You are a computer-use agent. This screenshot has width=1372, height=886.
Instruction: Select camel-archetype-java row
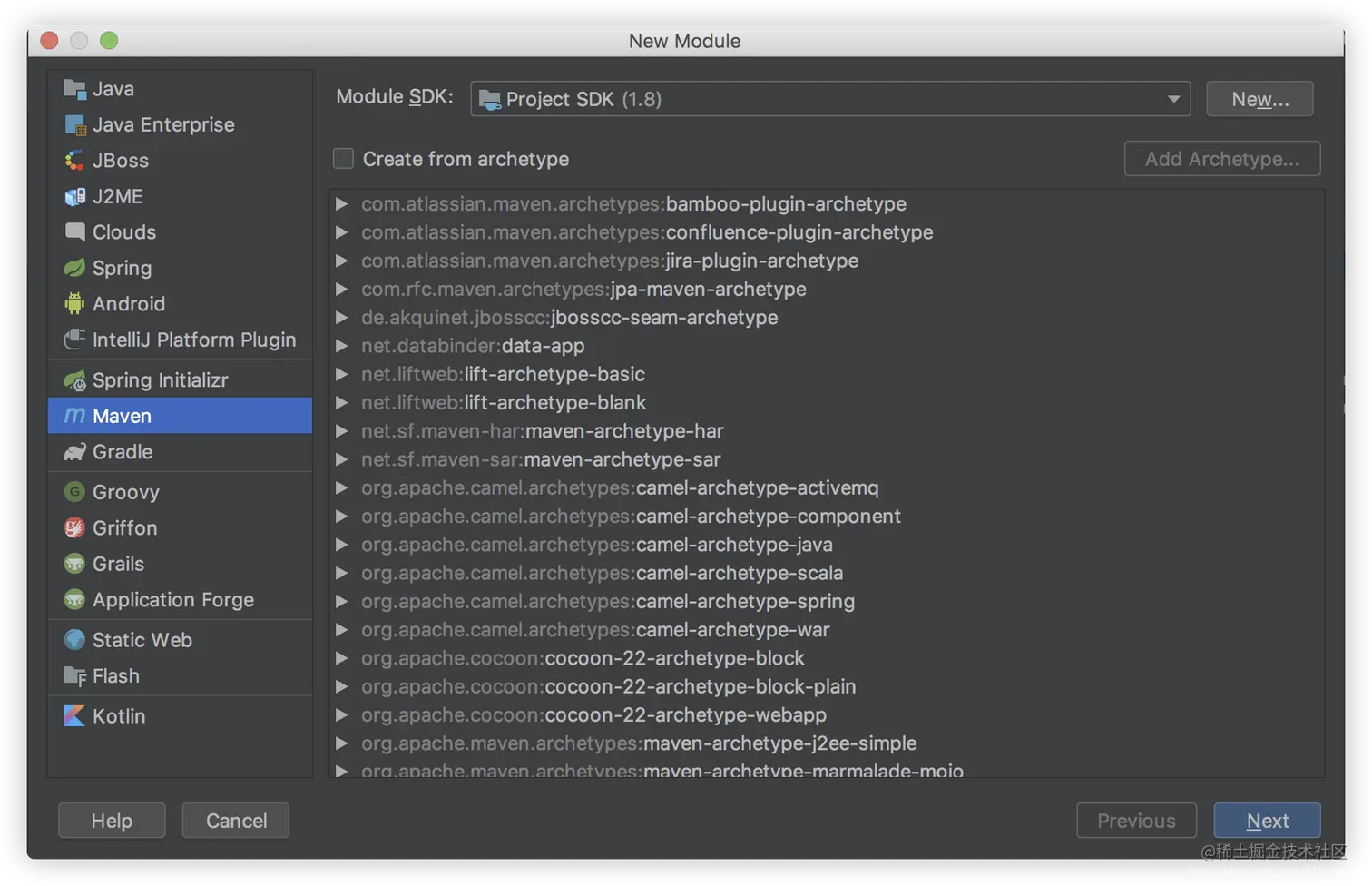tap(827, 545)
